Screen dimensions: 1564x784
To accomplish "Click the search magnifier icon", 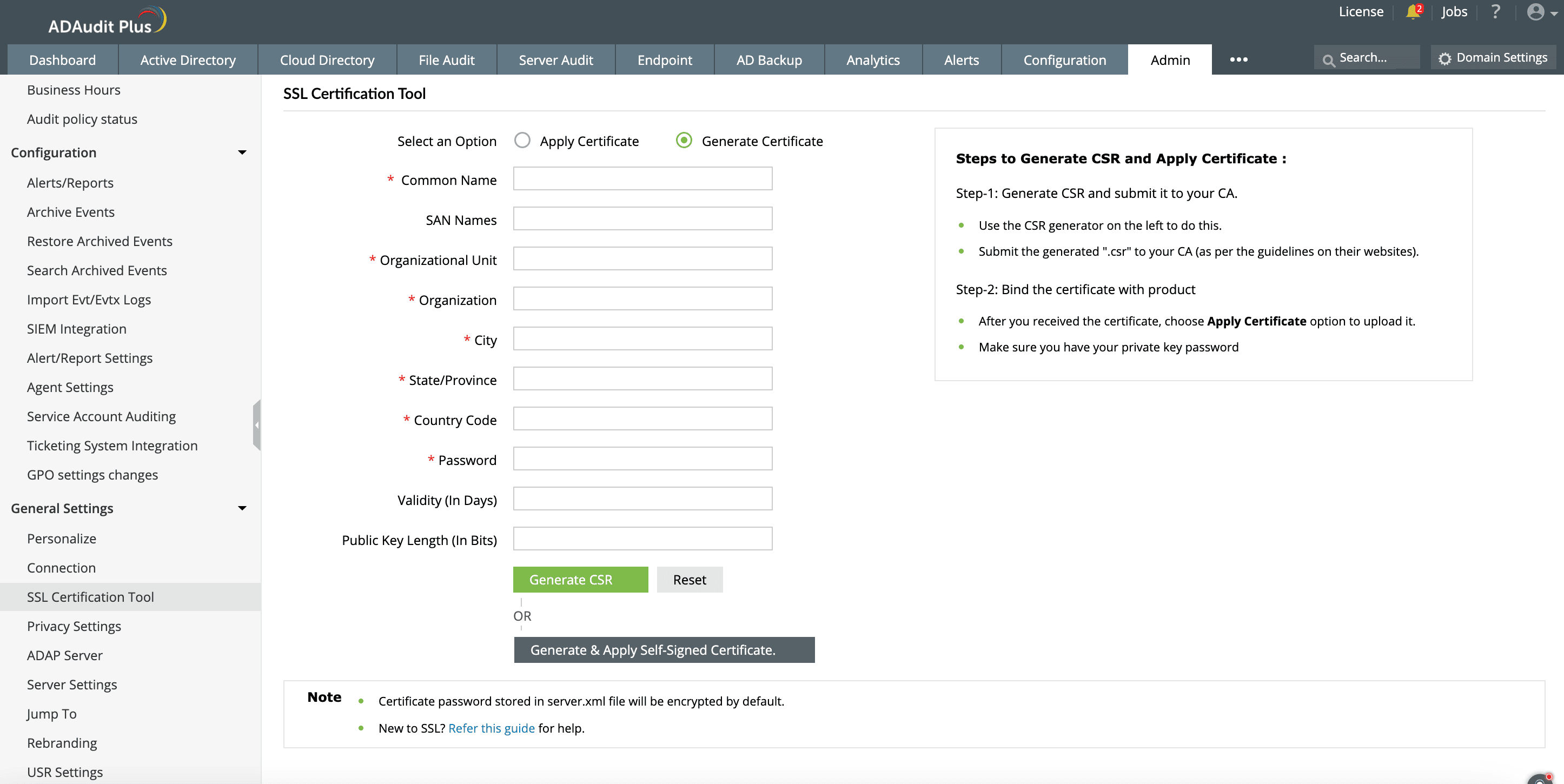I will point(1328,59).
